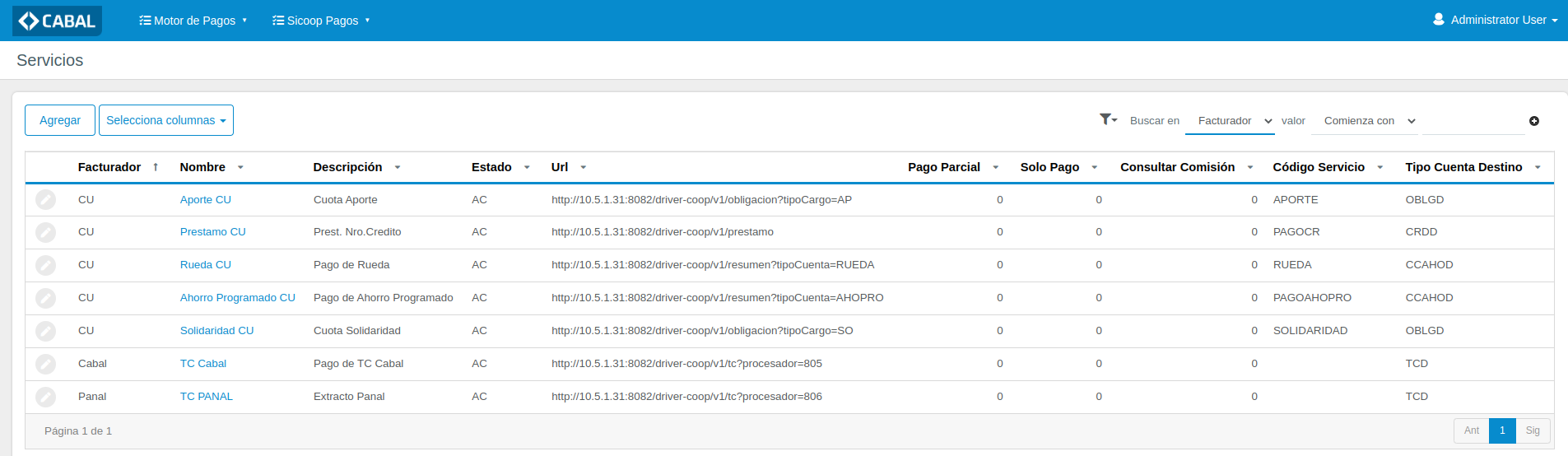Open the Facturador search field selector

(x=1230, y=121)
